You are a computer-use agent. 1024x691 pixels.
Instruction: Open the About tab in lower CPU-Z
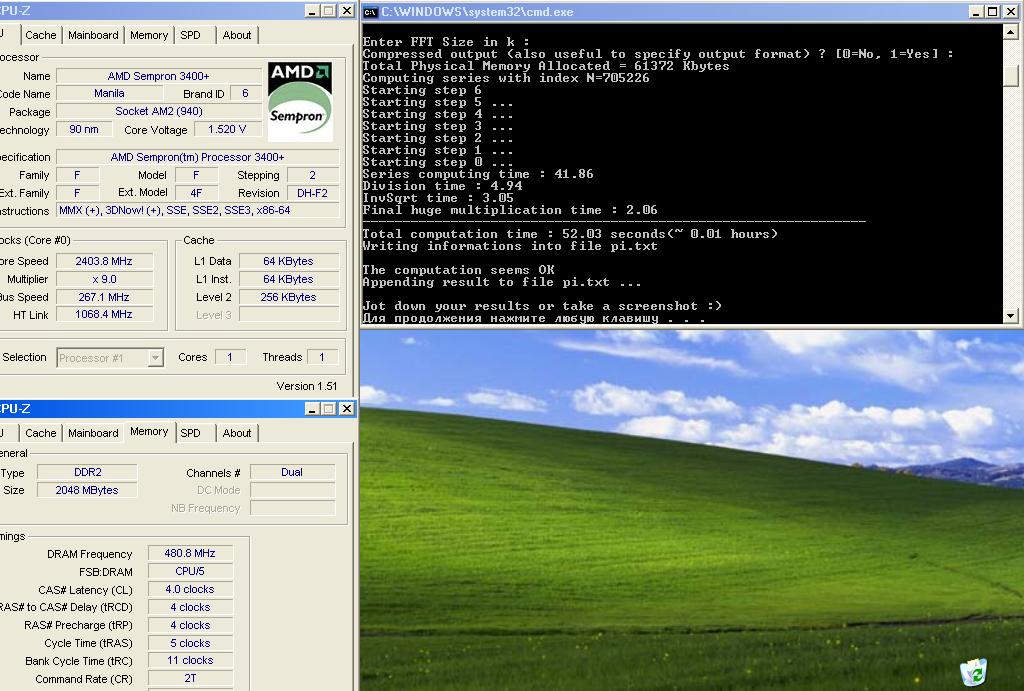point(236,433)
